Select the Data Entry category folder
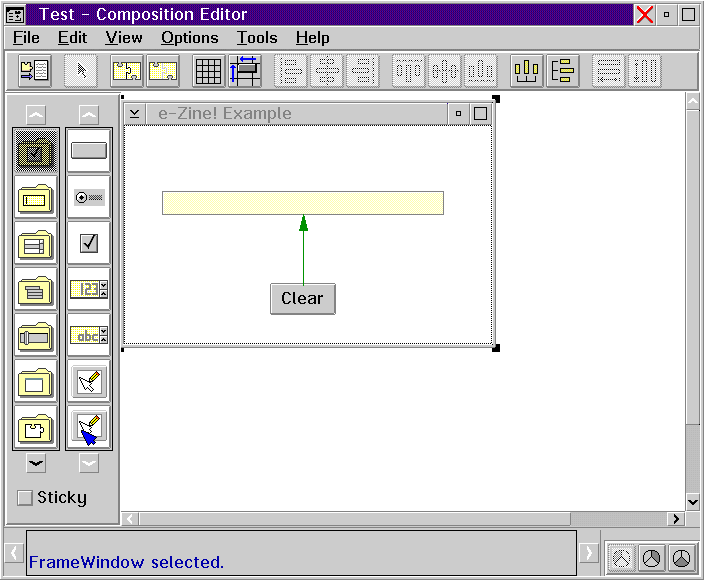Image resolution: width=704 pixels, height=580 pixels. 36,198
